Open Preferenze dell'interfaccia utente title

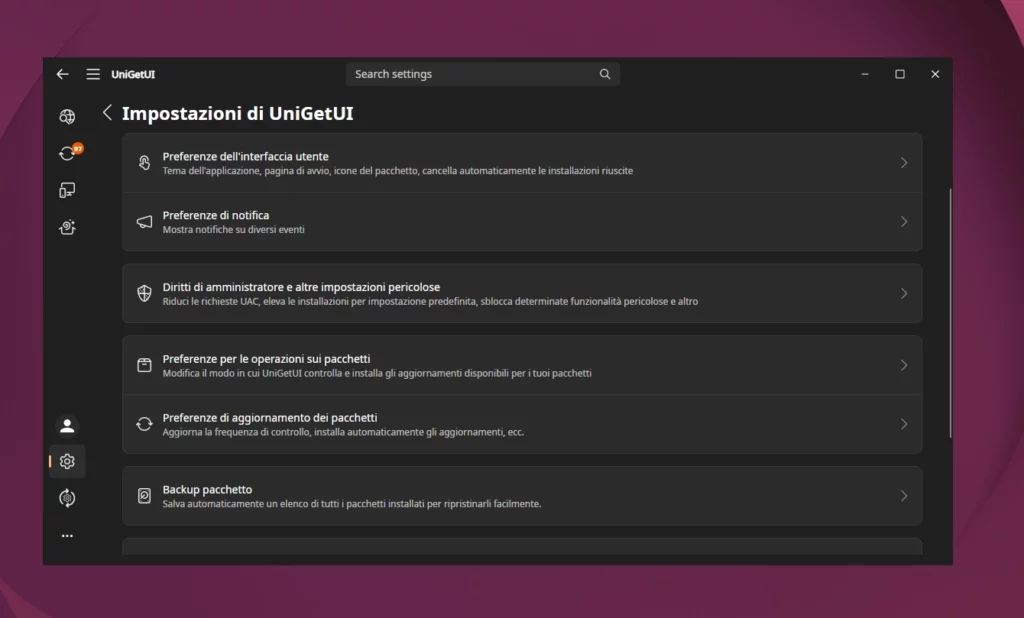click(246, 157)
